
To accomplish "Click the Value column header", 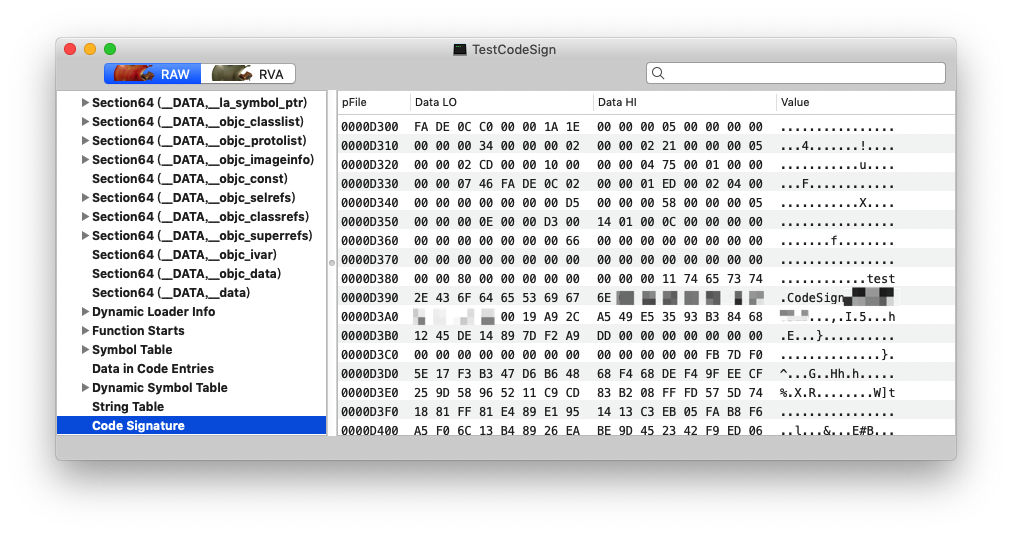I will 865,102.
